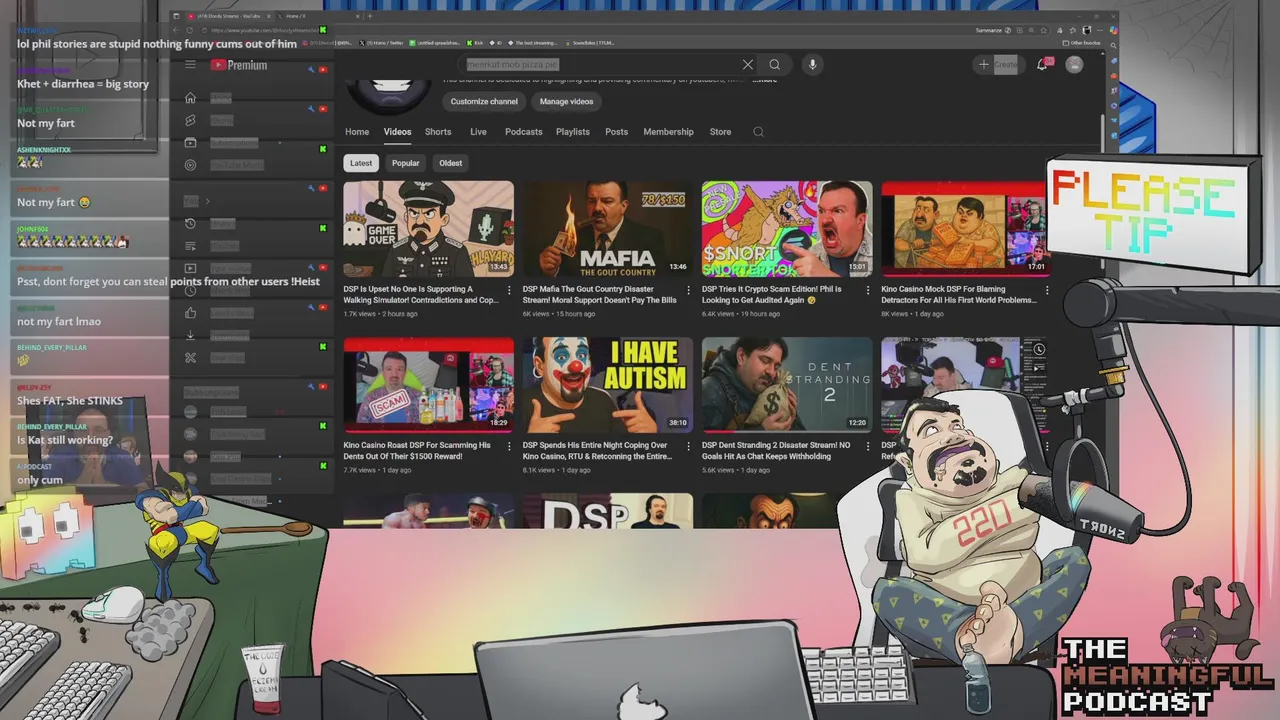Click the magnifier search button
Viewport: 1280px width, 720px height.
[x=774, y=65]
